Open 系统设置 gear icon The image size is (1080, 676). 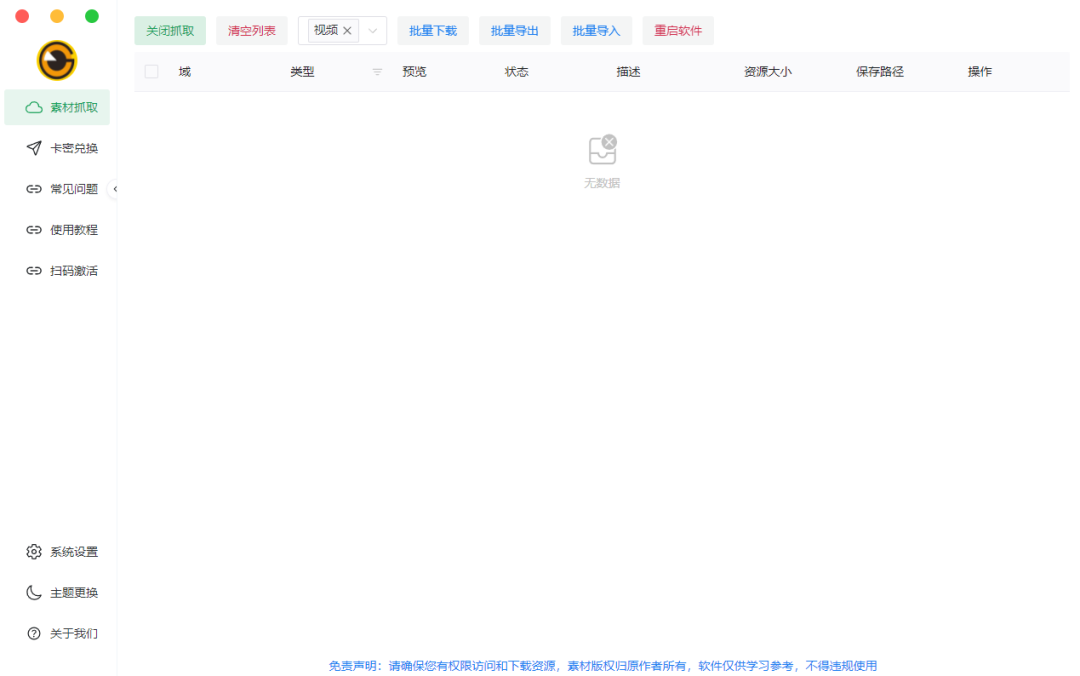tap(34, 552)
